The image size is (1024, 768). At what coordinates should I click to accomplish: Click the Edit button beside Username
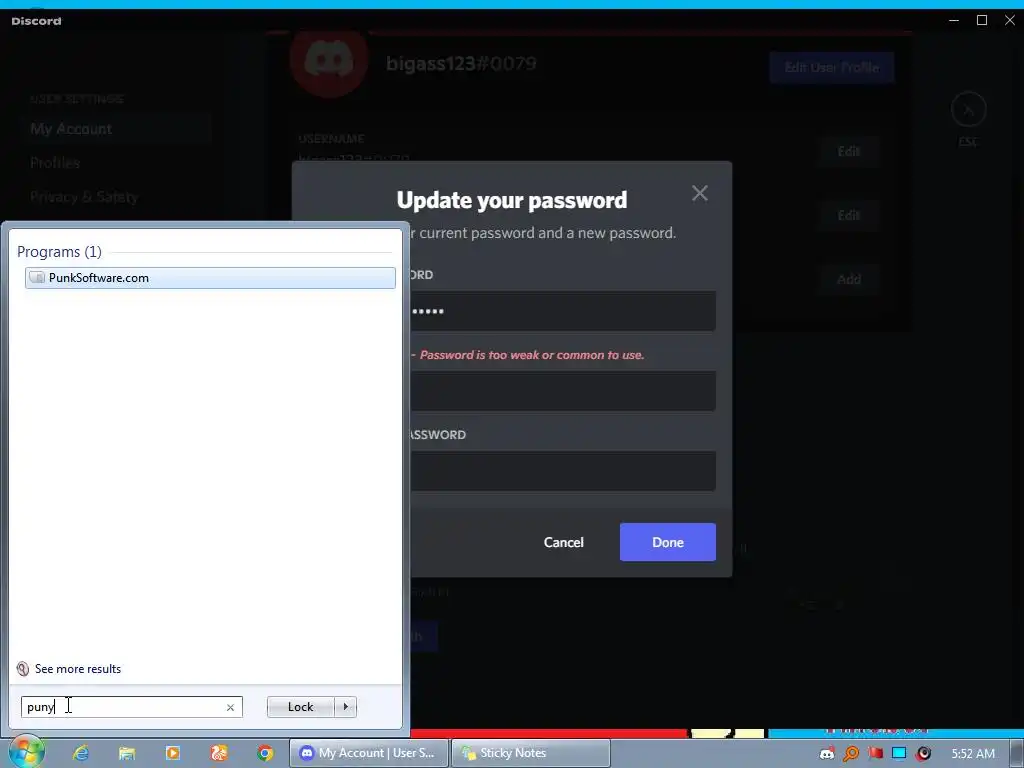(x=849, y=152)
